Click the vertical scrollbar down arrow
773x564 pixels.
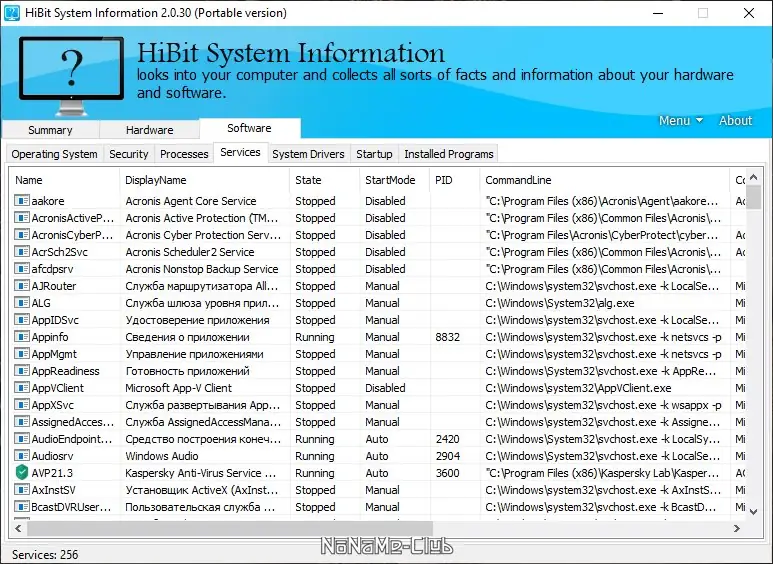pos(753,512)
